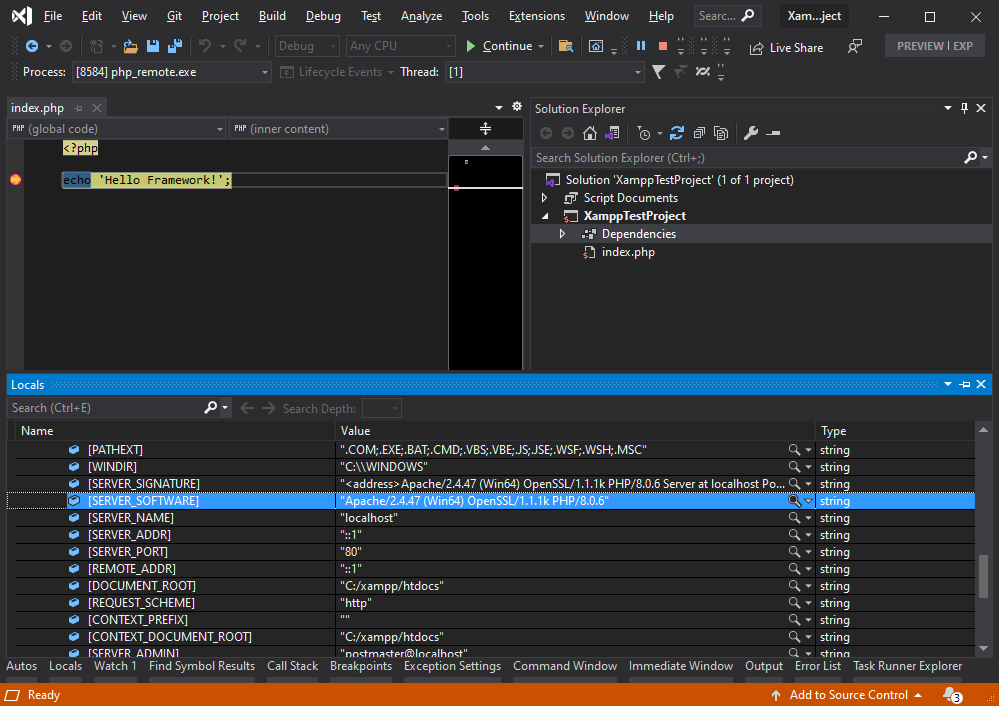
Task: Open the Continue button dropdown arrow
Action: click(x=541, y=46)
